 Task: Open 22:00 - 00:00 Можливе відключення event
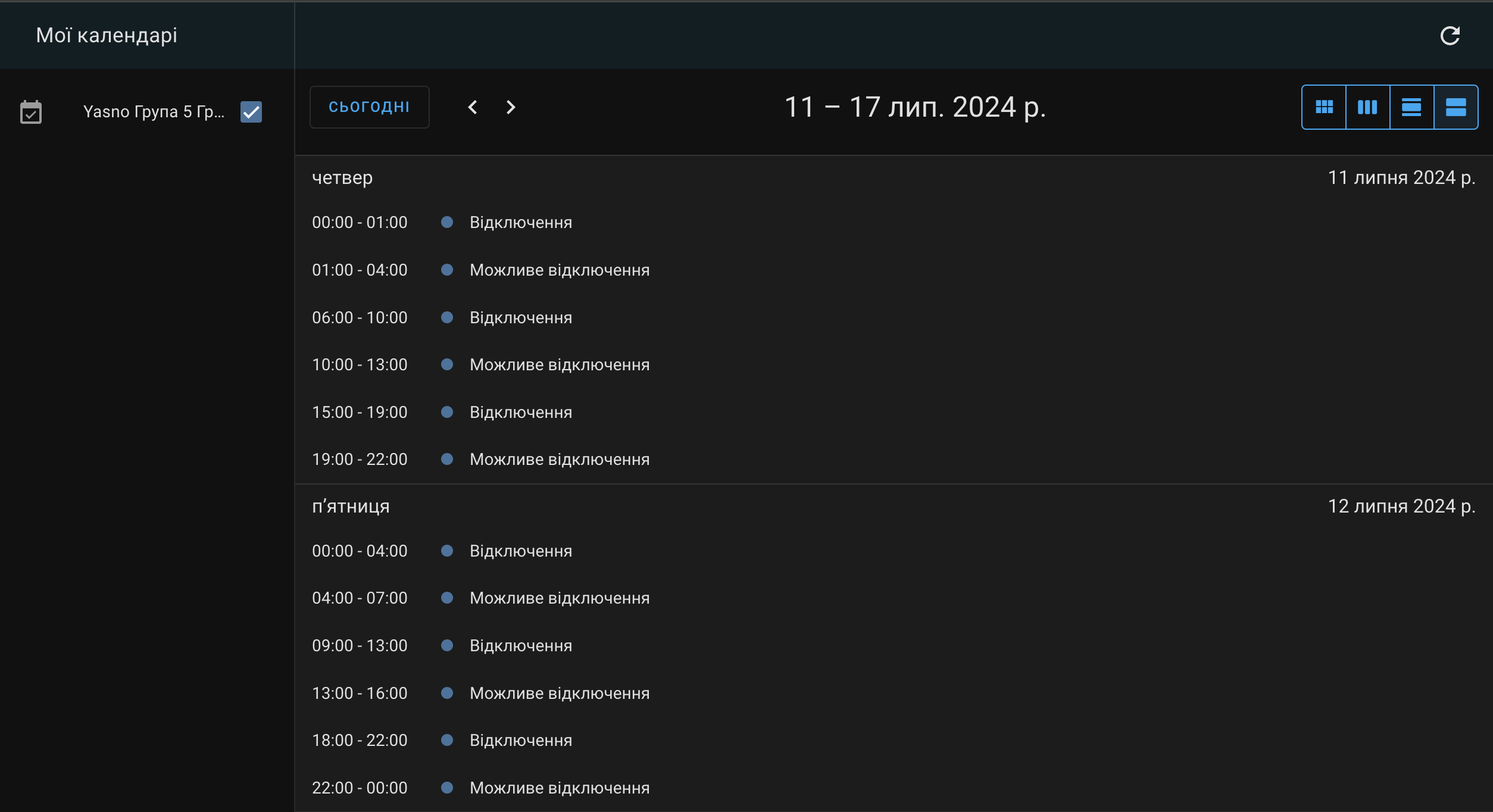pos(894,788)
